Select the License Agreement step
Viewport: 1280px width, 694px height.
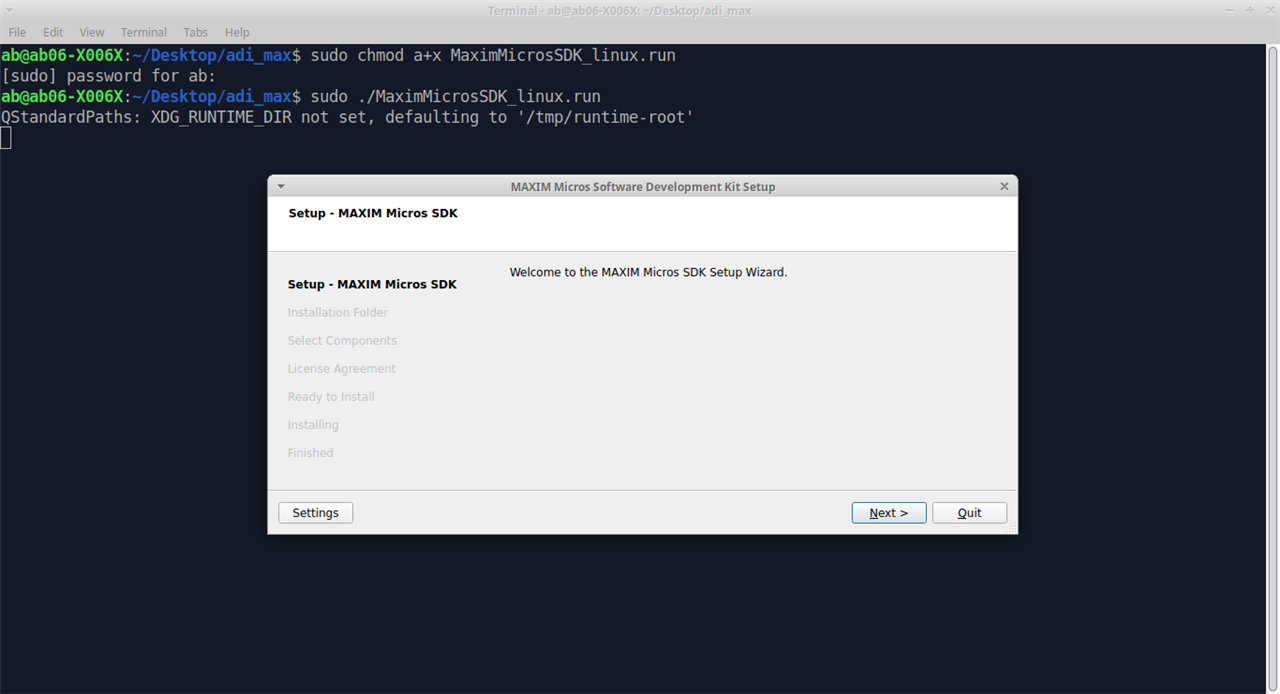pos(342,369)
